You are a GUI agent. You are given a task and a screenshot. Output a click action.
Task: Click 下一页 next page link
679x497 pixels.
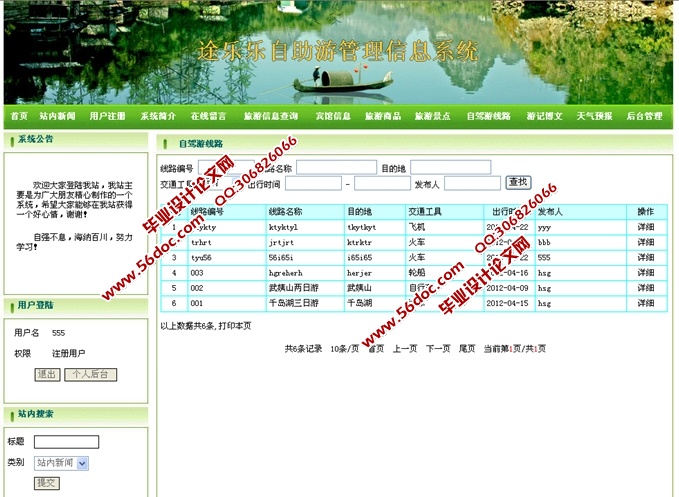pos(437,349)
